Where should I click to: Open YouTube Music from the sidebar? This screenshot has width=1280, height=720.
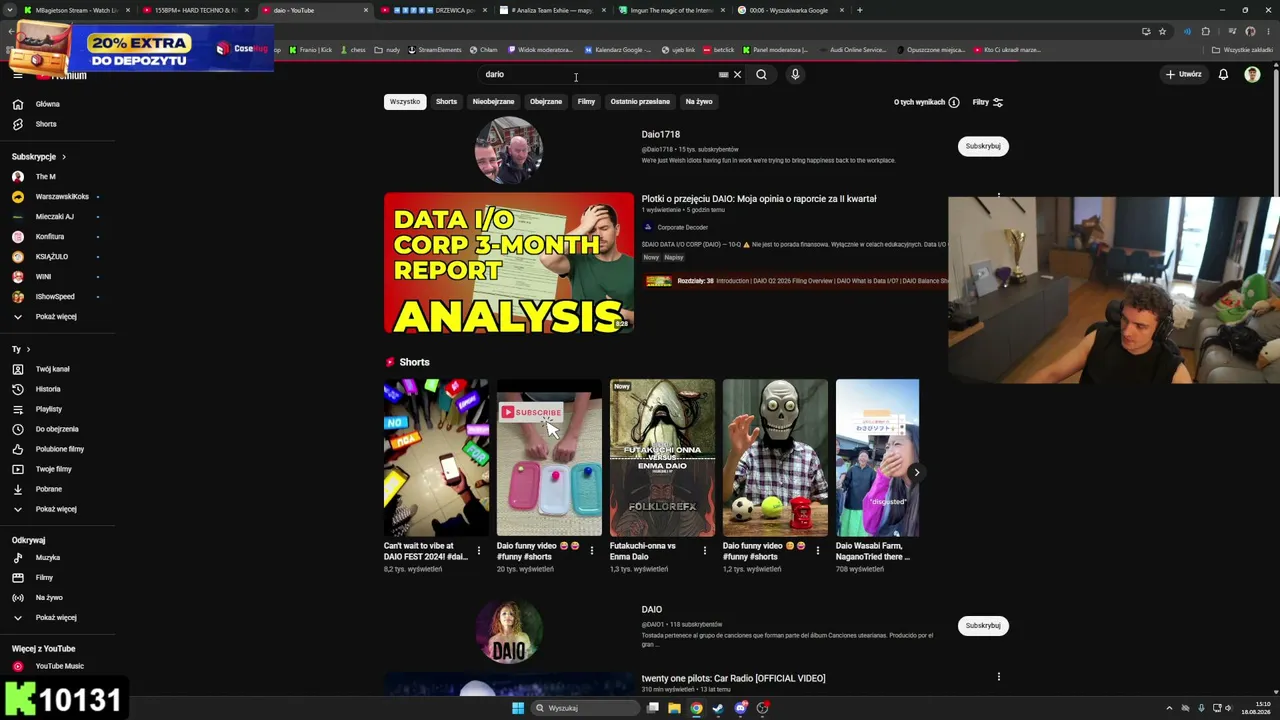click(x=59, y=666)
